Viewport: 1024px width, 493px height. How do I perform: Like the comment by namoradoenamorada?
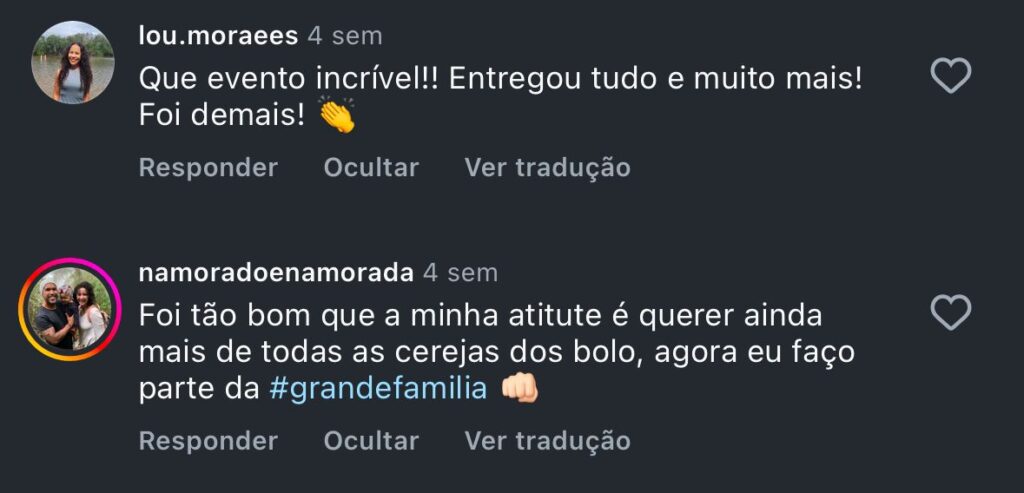pyautogui.click(x=950, y=313)
